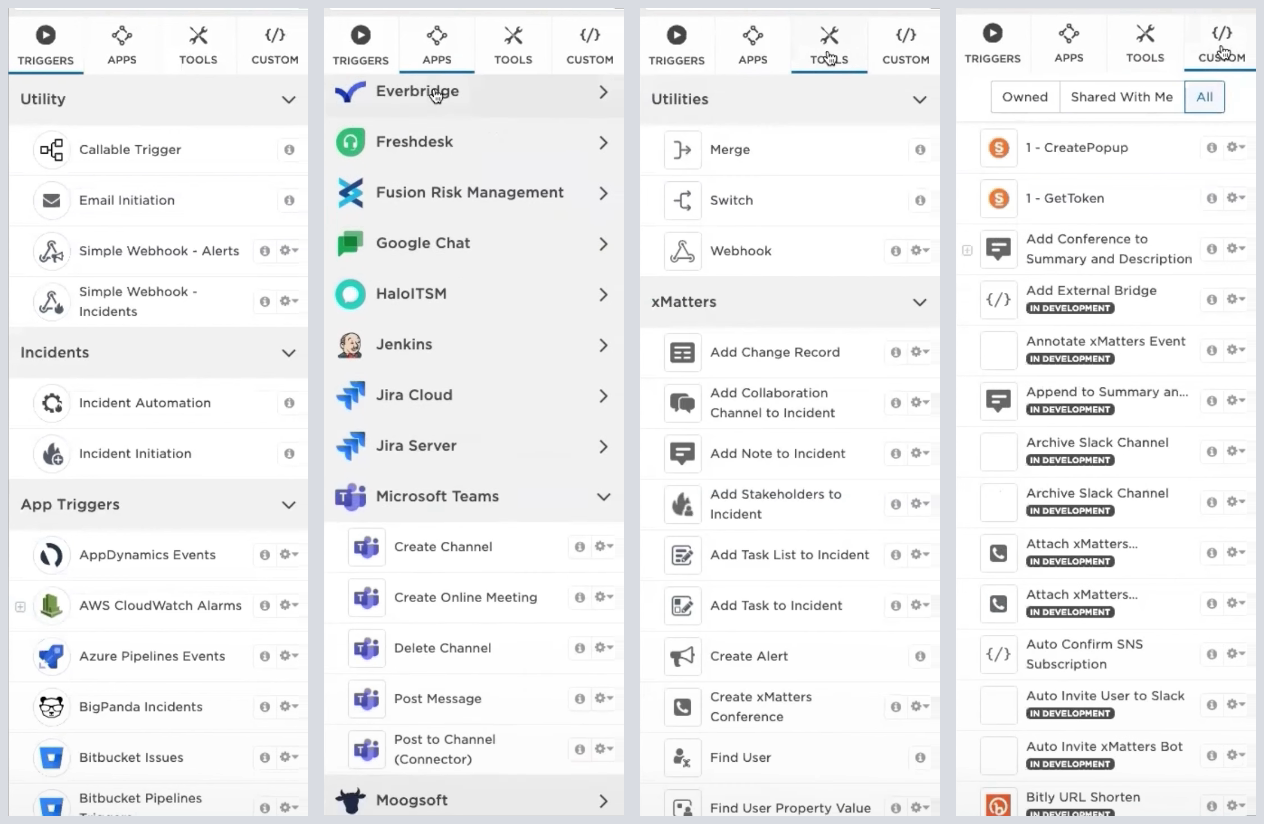Click the HaloITSM ring logo
This screenshot has height=824, width=1264.
(350, 294)
